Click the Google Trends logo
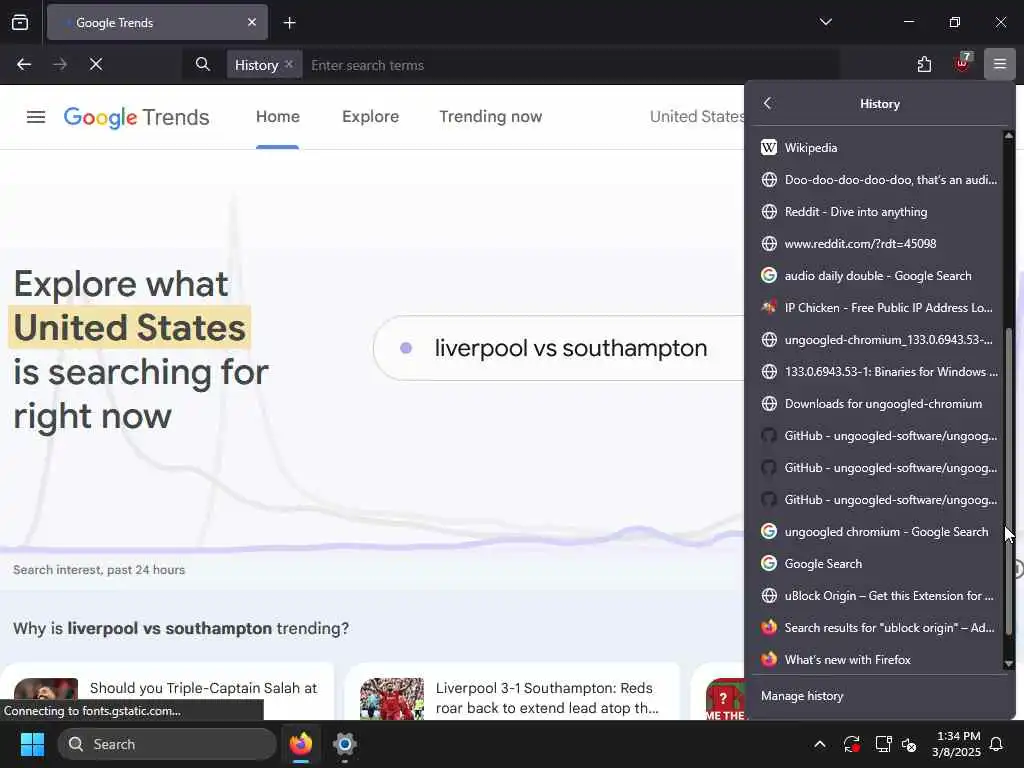 136,117
